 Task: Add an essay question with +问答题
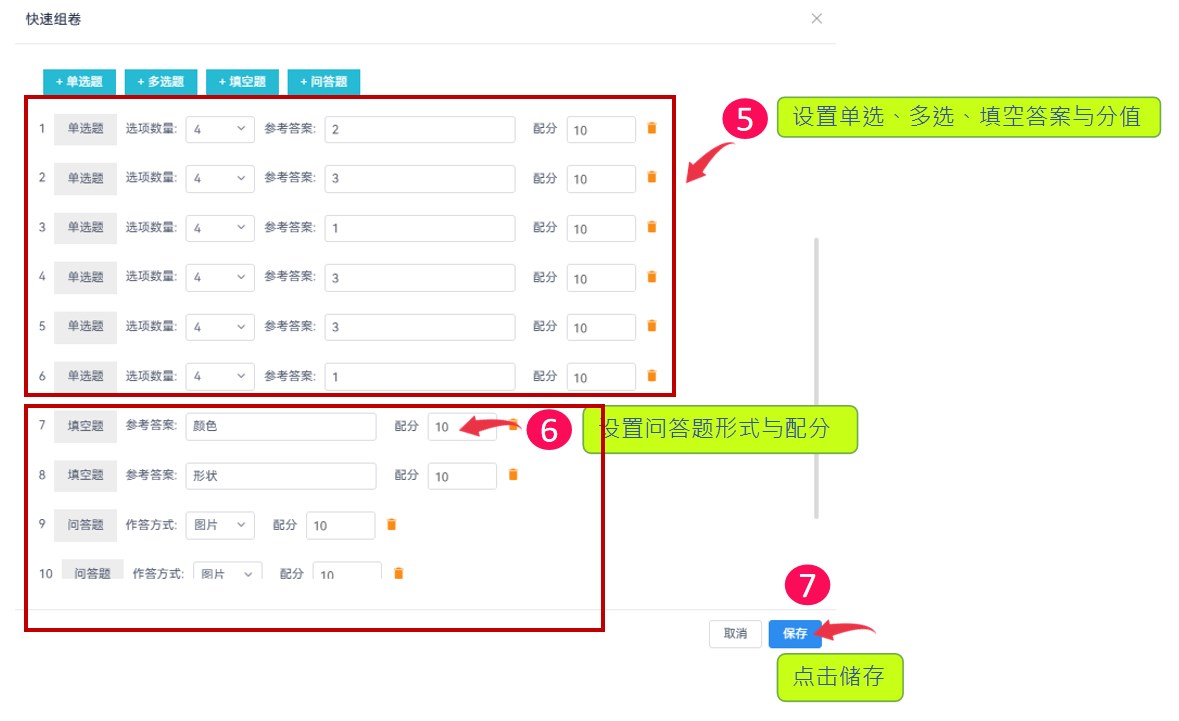tap(324, 82)
